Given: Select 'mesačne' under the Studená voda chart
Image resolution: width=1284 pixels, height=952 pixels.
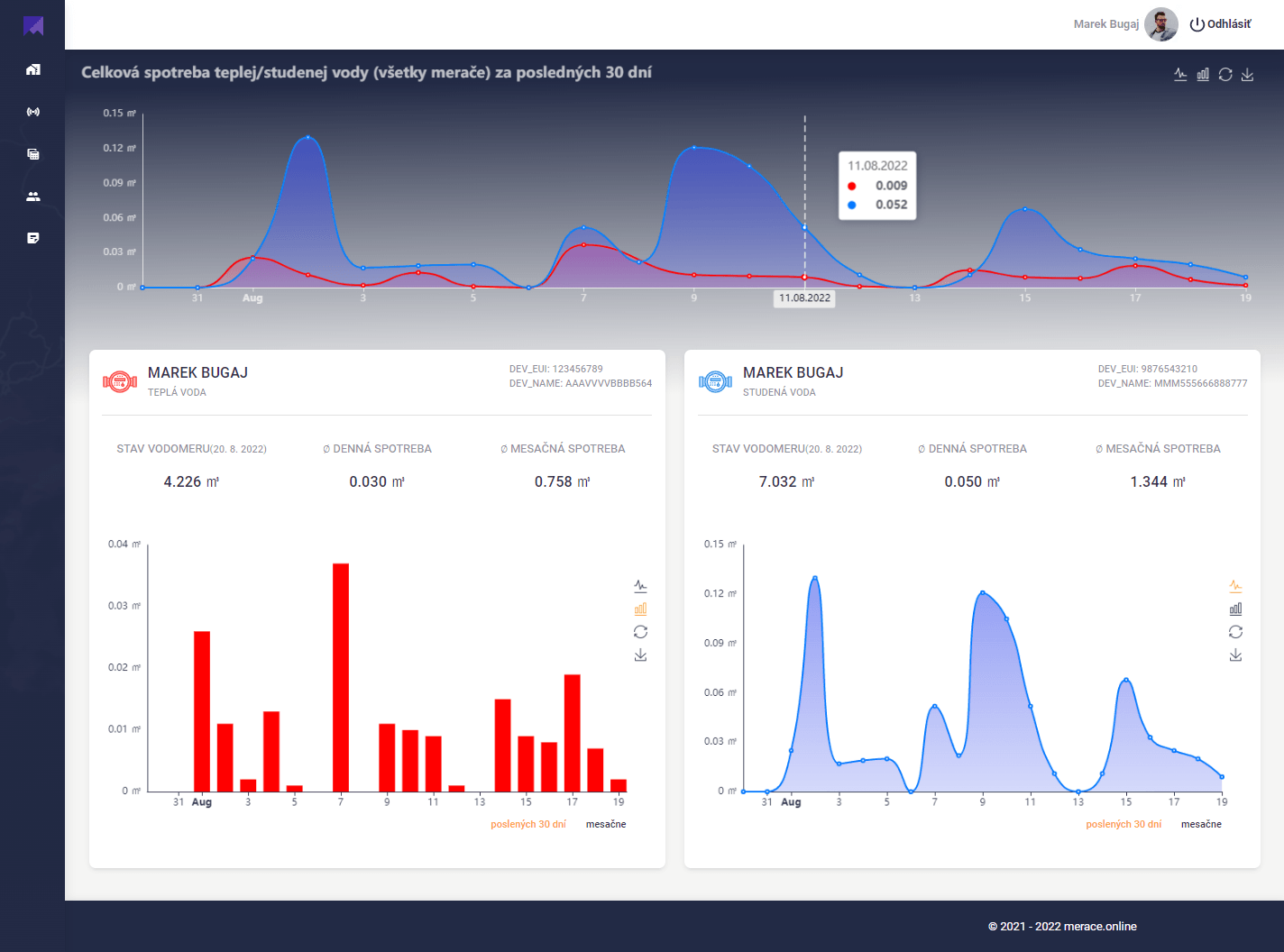Looking at the screenshot, I should pyautogui.click(x=1201, y=824).
